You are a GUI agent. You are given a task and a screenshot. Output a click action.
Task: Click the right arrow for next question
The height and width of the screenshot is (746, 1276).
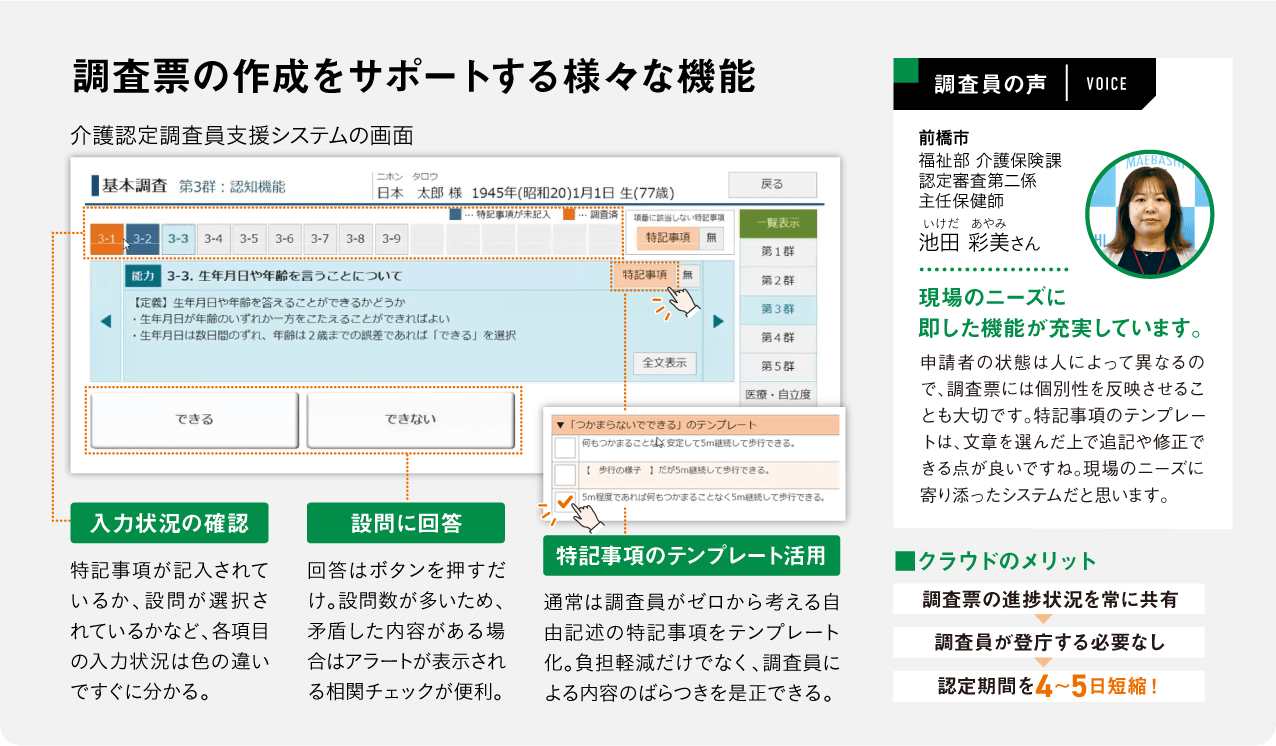716,321
